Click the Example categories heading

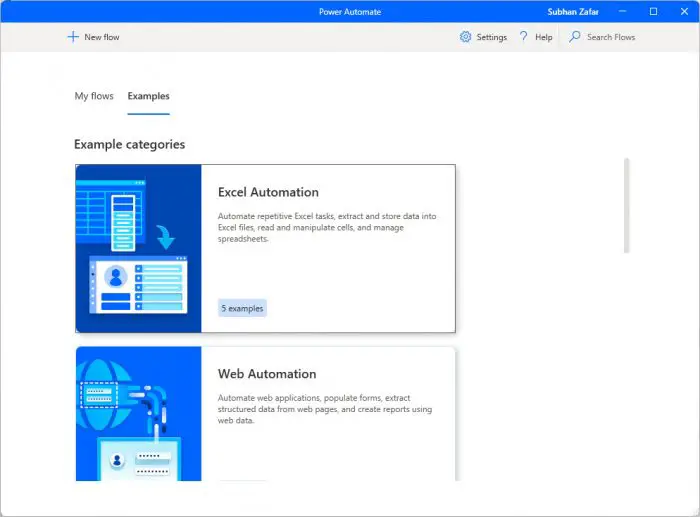coord(129,144)
